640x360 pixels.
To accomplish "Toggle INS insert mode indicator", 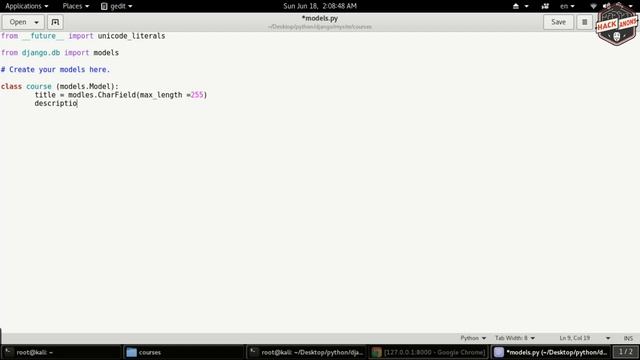I will click(x=628, y=338).
